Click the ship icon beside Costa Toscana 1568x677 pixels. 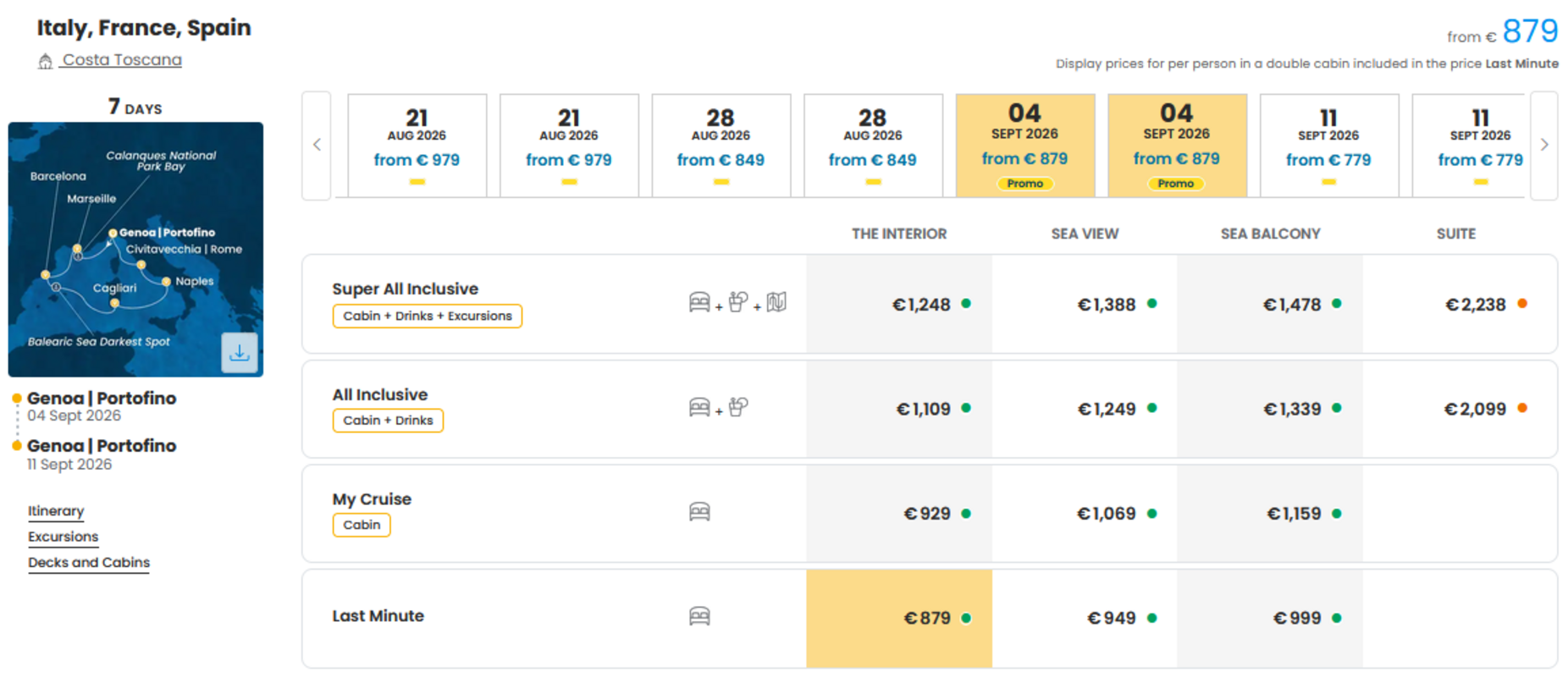(x=46, y=61)
